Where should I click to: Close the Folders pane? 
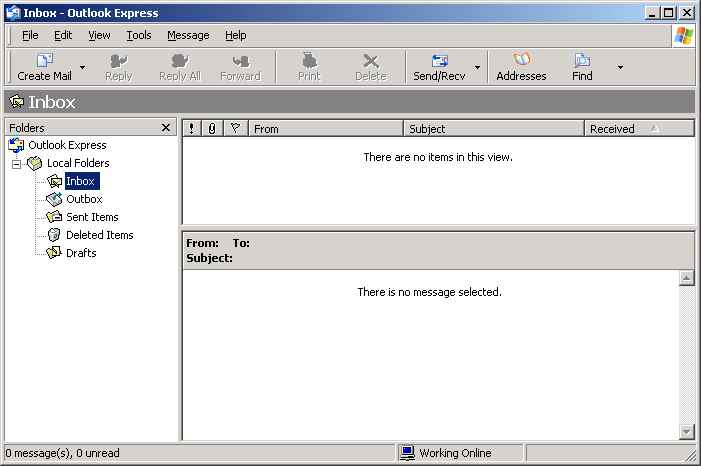click(165, 128)
